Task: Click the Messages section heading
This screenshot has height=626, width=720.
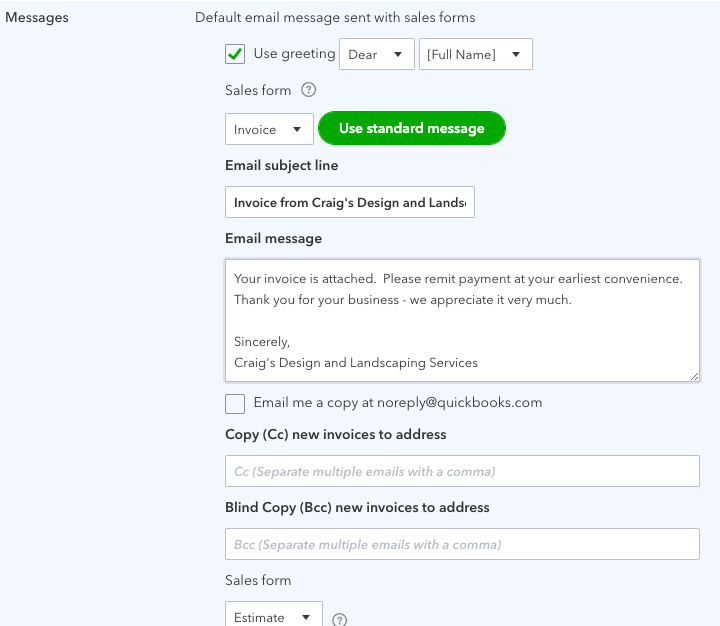Action: pos(37,18)
